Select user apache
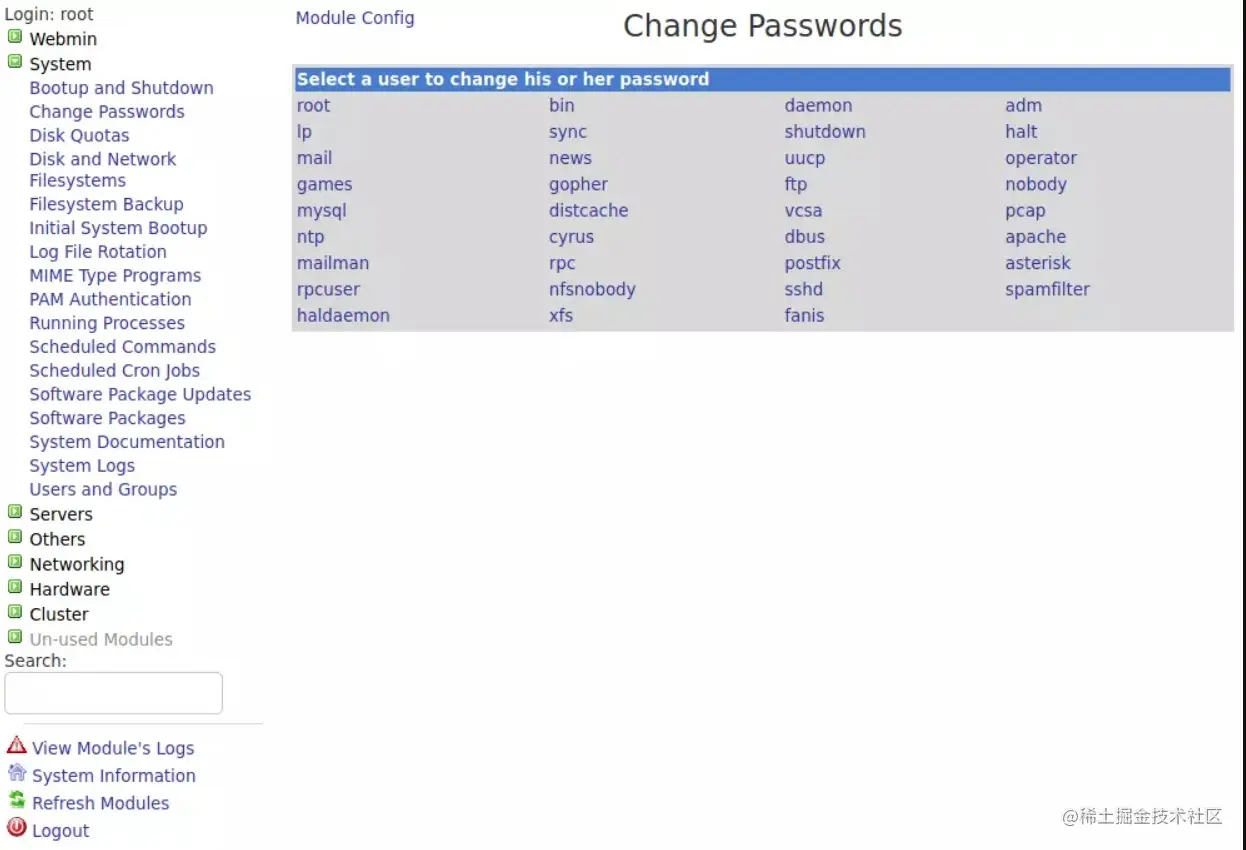The width and height of the screenshot is (1246, 850). (1035, 237)
